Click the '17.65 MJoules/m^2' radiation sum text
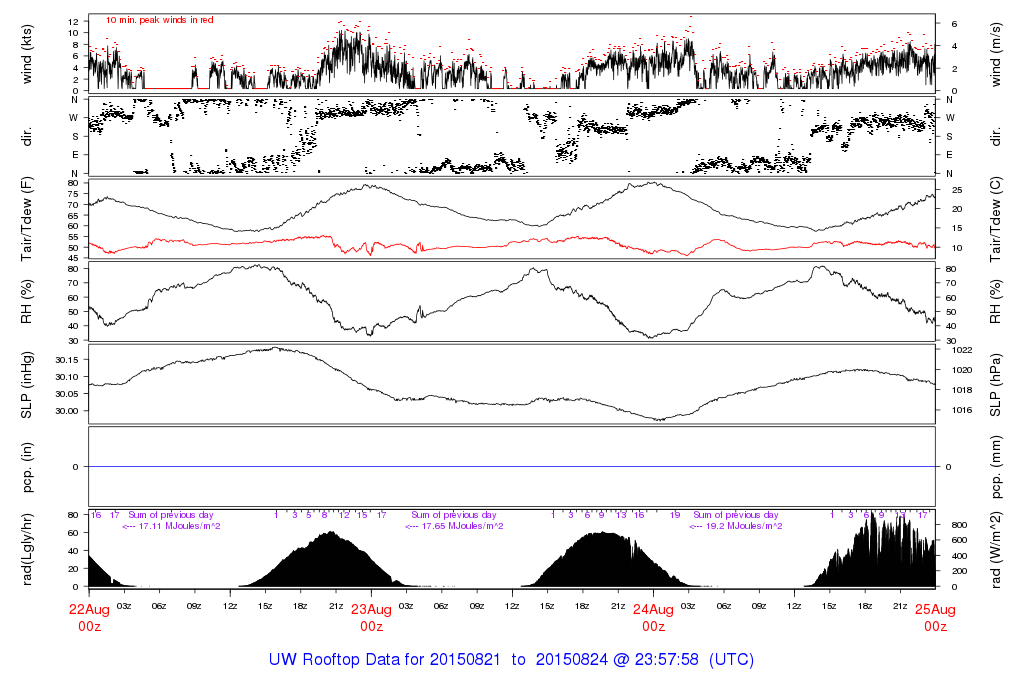 coord(453,526)
